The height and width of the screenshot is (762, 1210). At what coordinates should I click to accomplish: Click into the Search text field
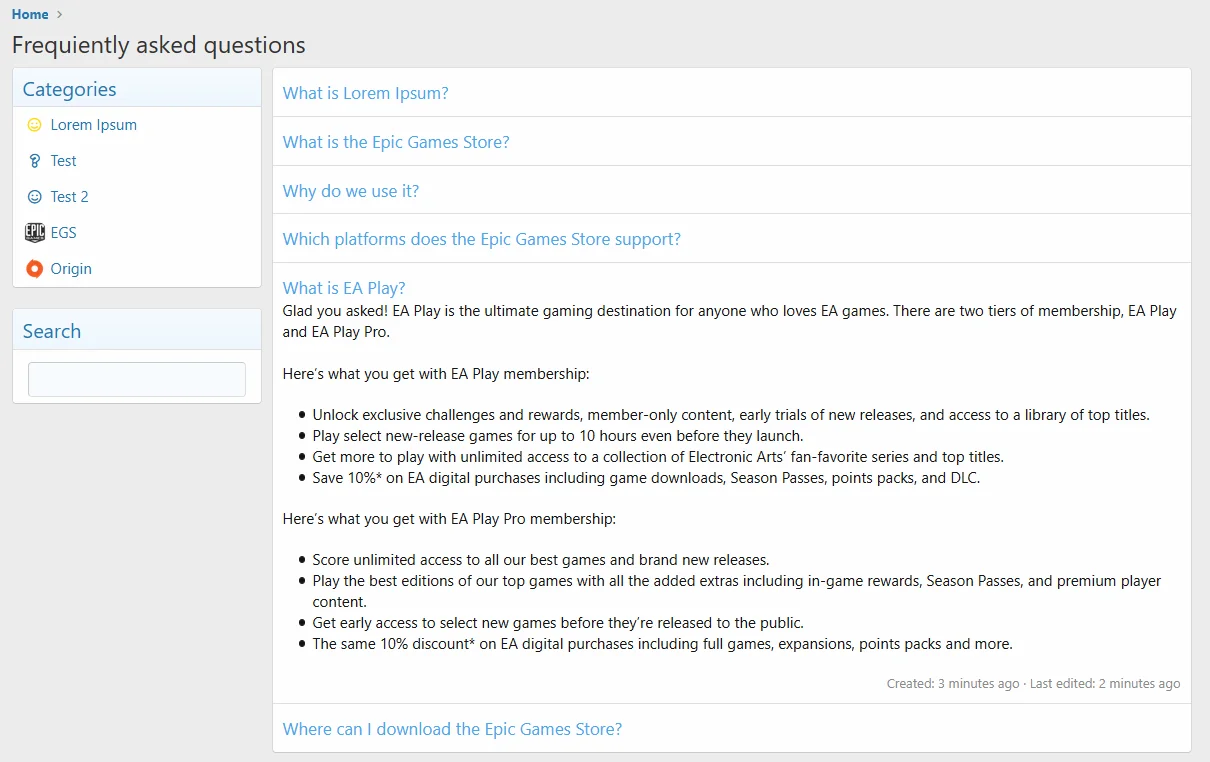[137, 379]
